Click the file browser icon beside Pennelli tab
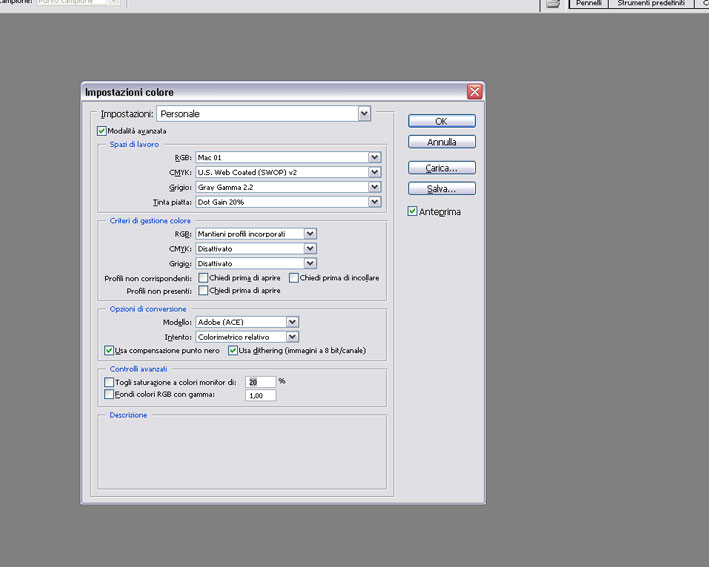This screenshot has height=567, width=709. (x=552, y=5)
